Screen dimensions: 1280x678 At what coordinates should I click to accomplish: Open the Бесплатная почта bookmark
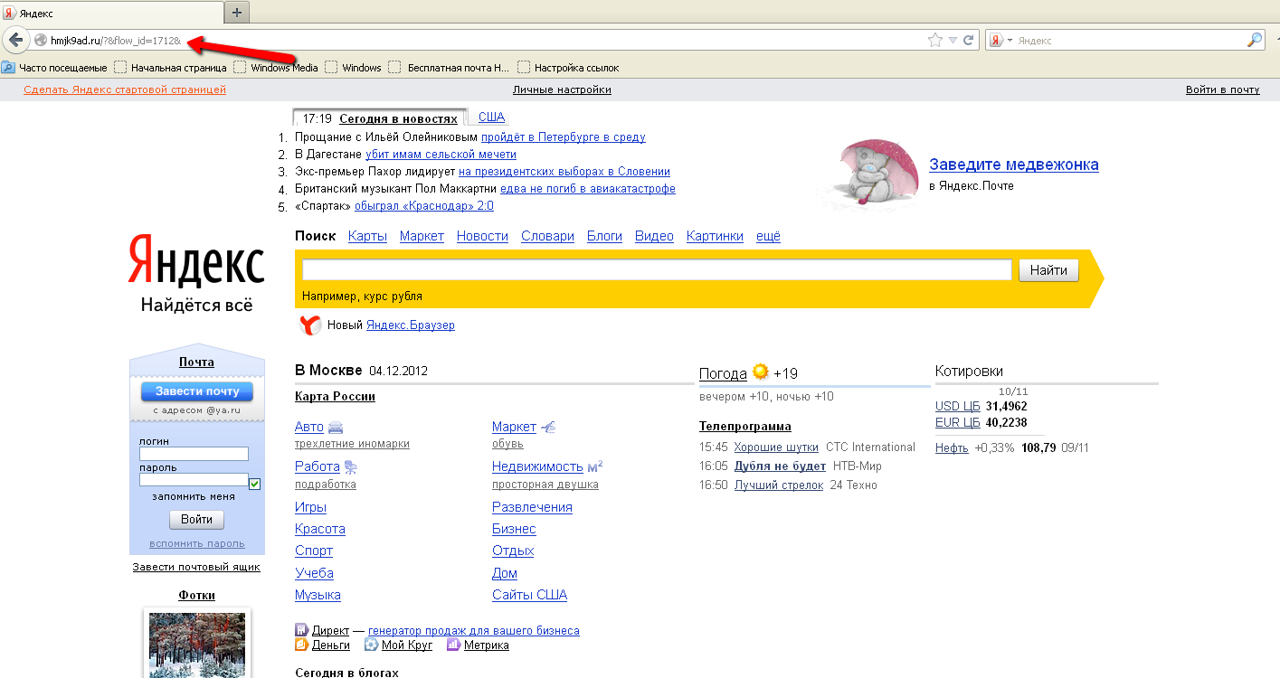(449, 68)
